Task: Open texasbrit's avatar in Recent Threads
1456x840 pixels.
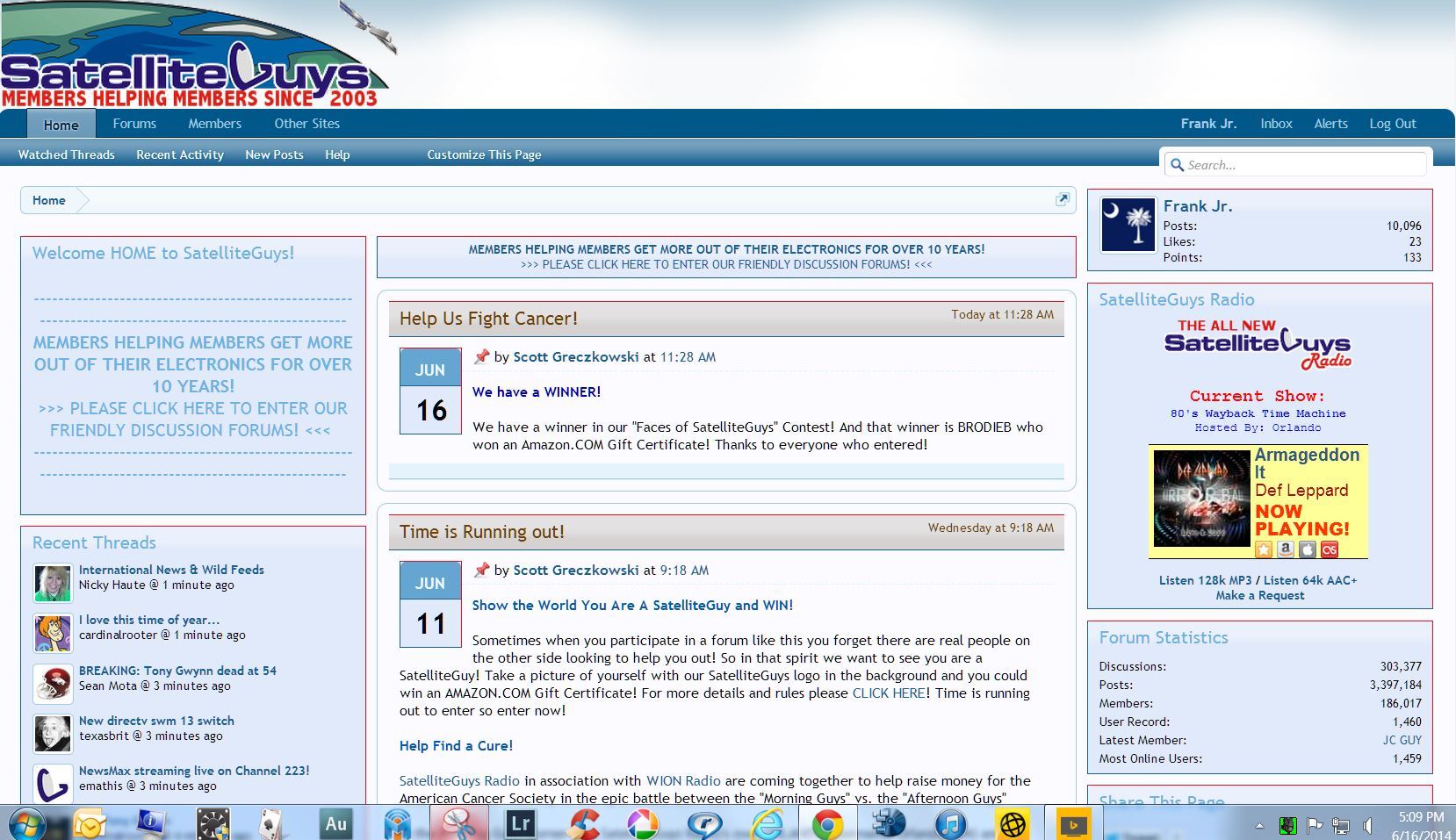Action: pyautogui.click(x=53, y=734)
